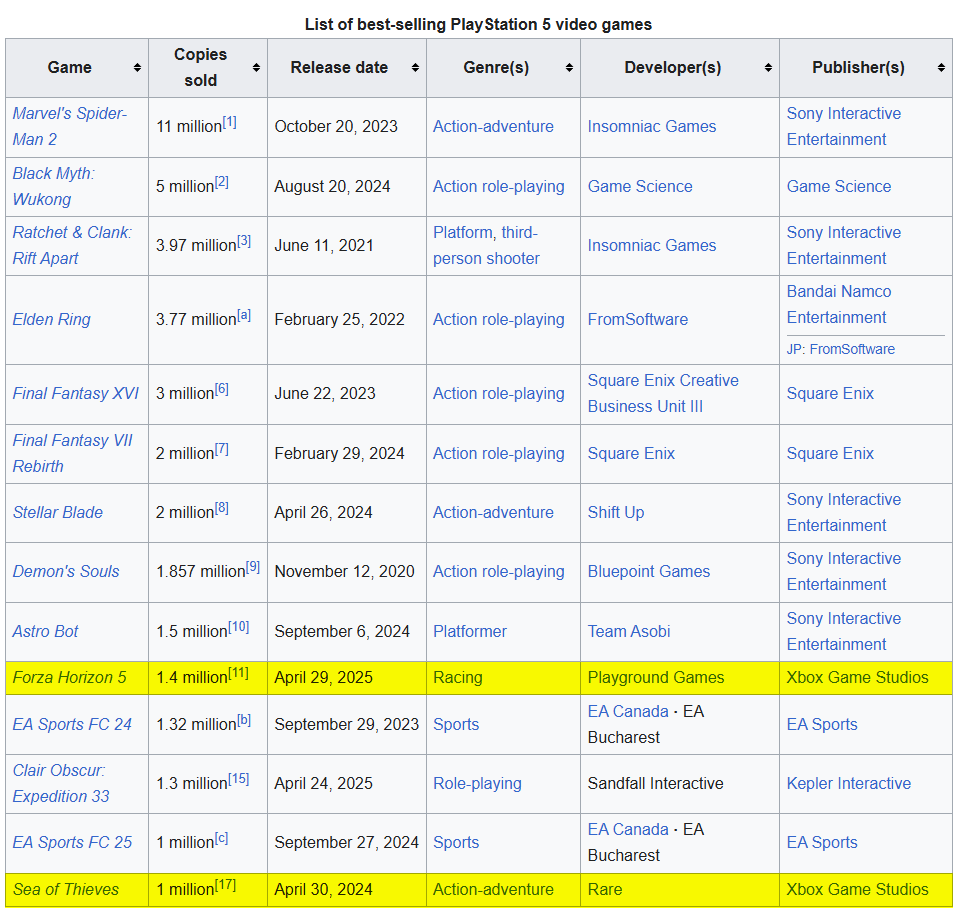960x913 pixels.
Task: Click FromSoftware link in the JP publisher note
Action: [852, 349]
